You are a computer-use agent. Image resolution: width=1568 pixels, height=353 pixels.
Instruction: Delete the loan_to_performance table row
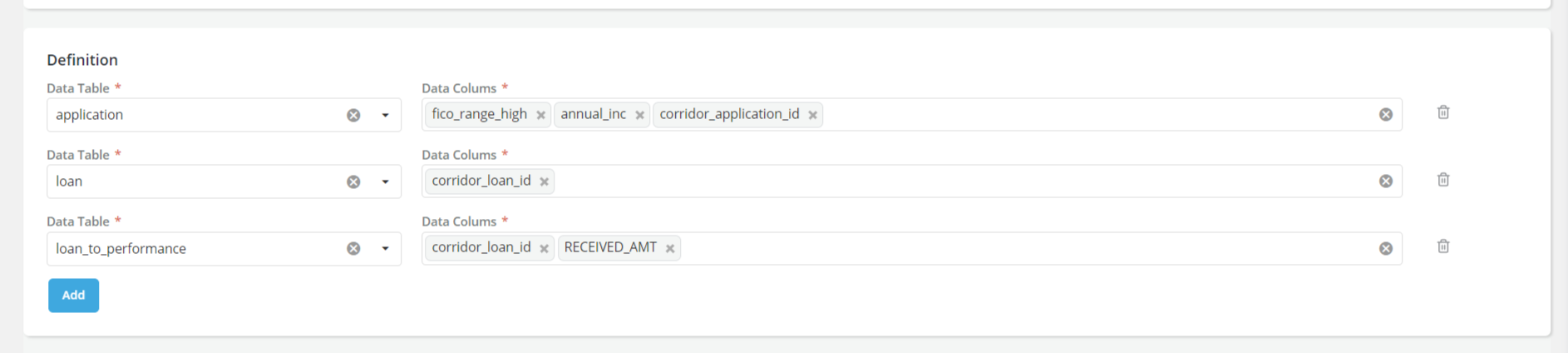coord(1443,246)
